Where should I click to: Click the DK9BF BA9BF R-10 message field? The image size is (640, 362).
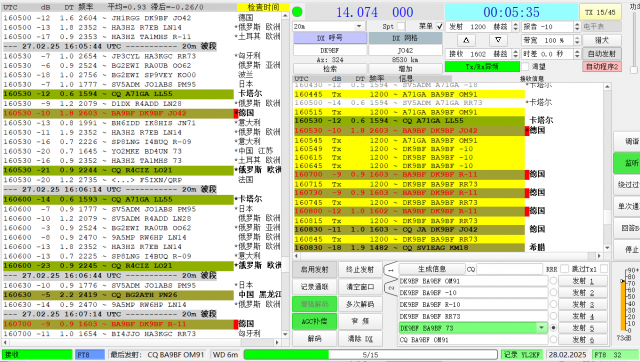473,304
